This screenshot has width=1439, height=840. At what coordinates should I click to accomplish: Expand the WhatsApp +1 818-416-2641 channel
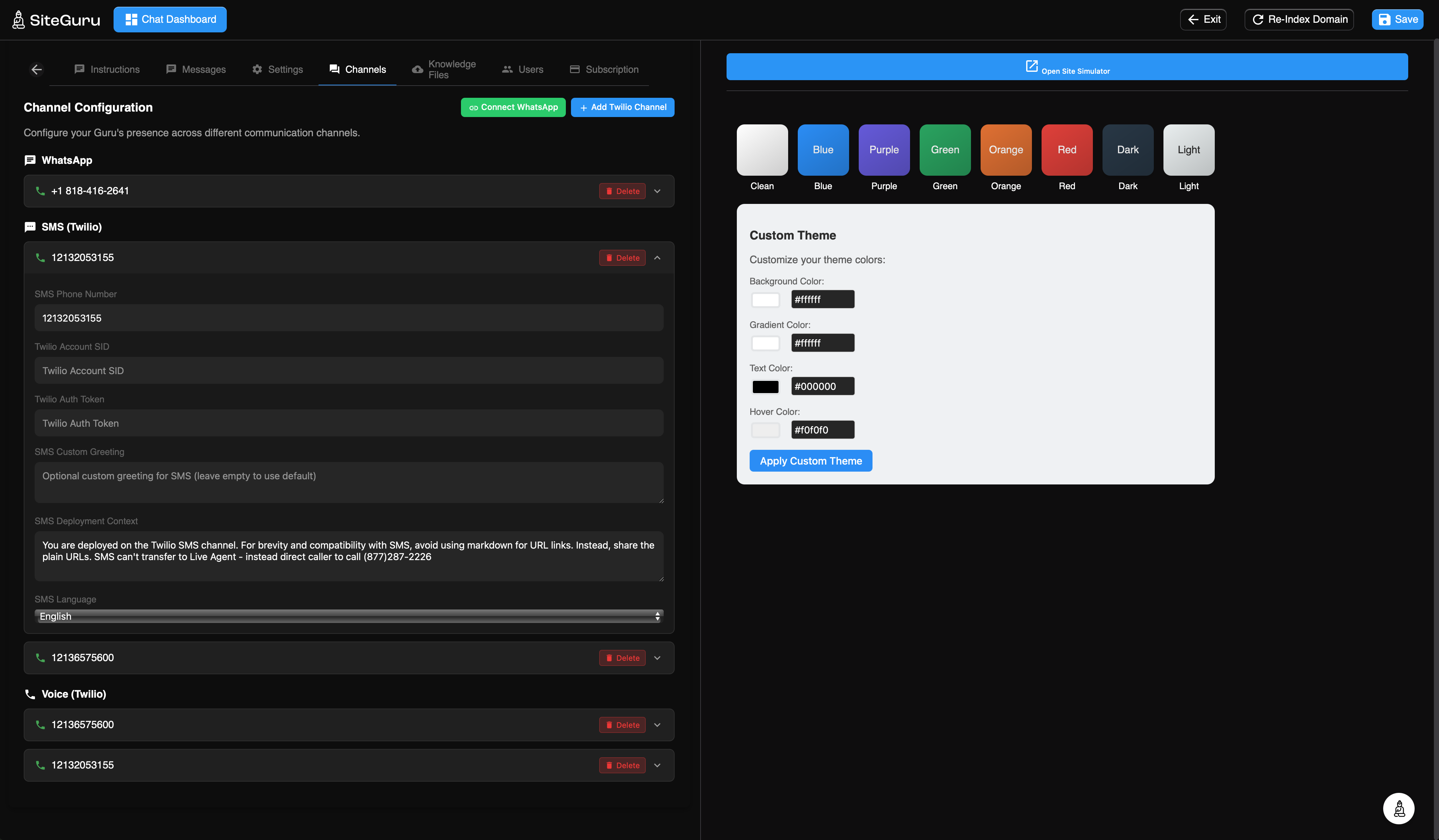(657, 191)
